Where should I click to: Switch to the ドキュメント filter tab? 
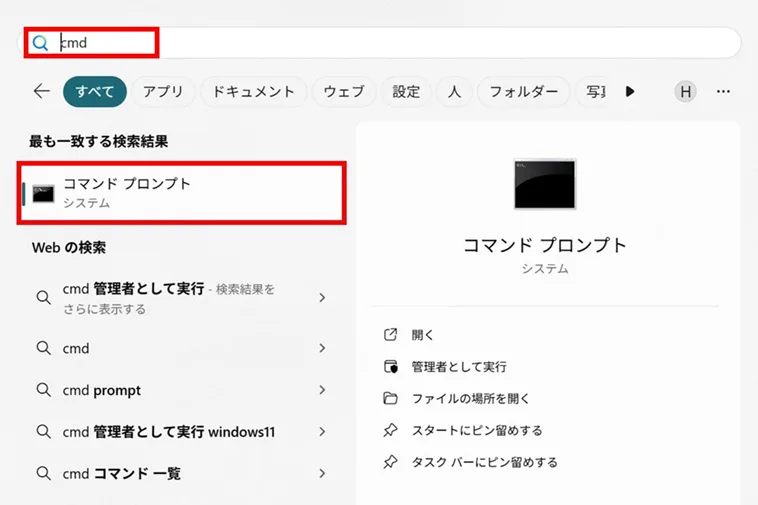point(254,91)
